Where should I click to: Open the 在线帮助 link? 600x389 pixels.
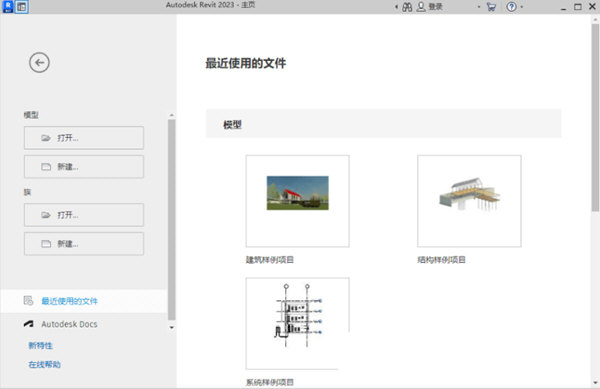point(44,365)
